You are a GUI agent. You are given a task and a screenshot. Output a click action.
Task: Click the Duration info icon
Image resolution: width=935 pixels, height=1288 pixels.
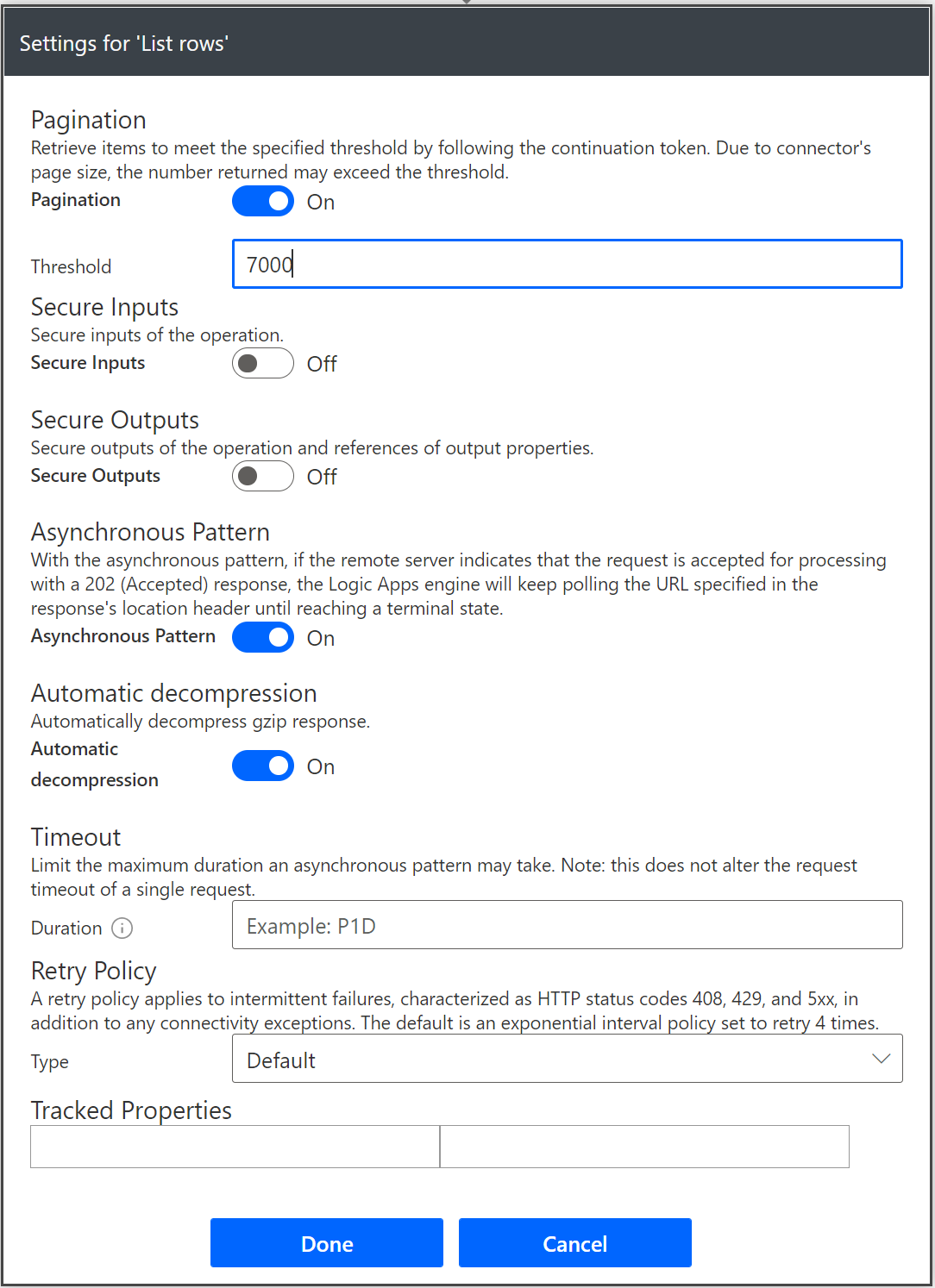(122, 928)
